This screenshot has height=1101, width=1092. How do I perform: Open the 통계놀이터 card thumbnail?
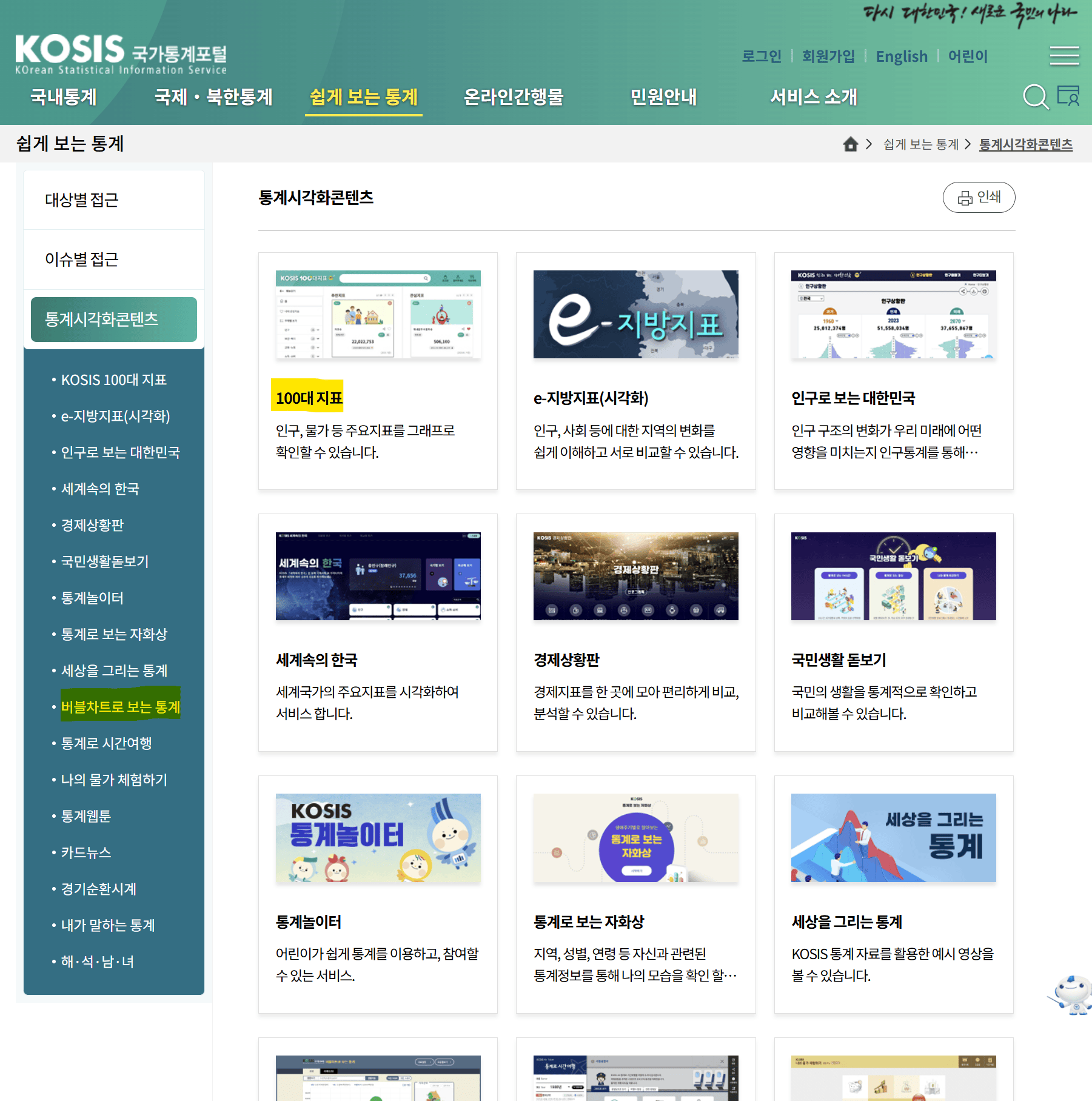click(x=378, y=838)
